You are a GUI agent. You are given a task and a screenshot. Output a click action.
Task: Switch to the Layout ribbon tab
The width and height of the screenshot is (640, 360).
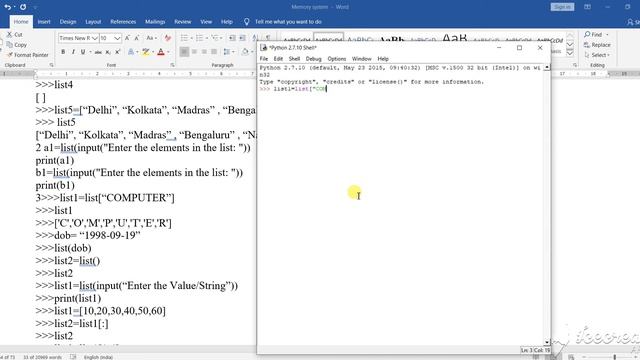tap(93, 22)
